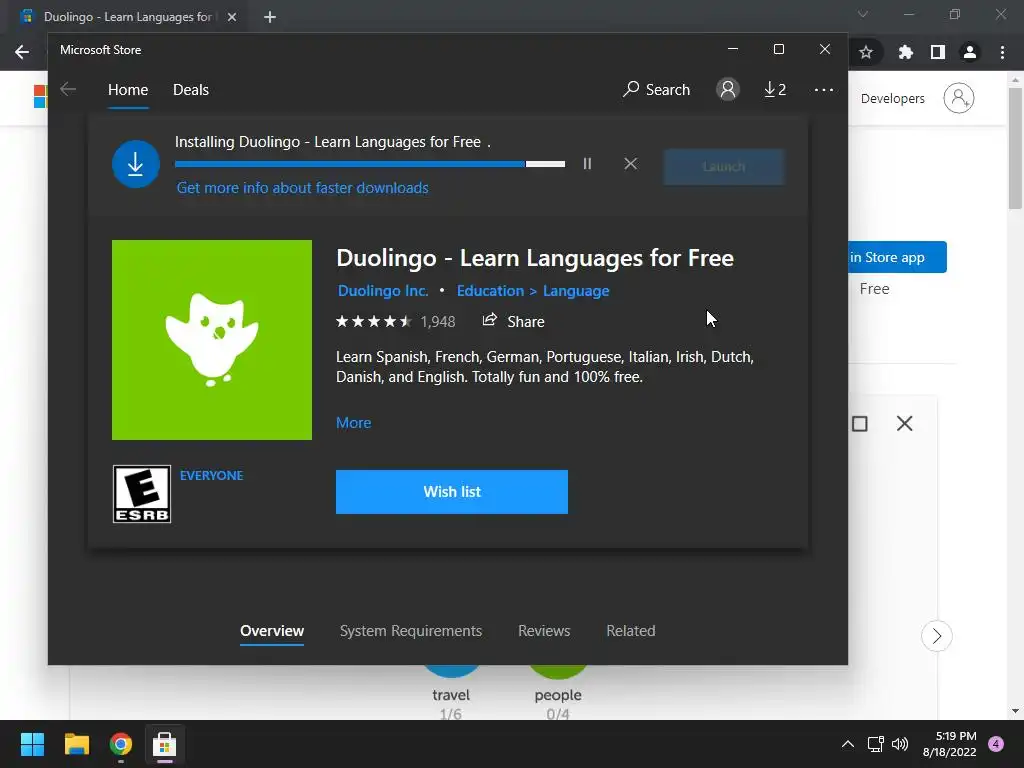Click Chrome back navigation arrow

[x=22, y=52]
